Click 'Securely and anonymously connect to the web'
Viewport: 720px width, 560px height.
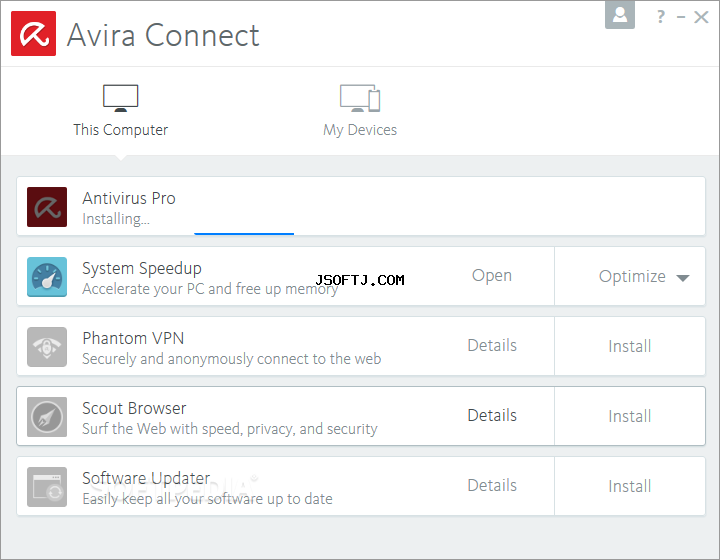pyautogui.click(x=231, y=359)
